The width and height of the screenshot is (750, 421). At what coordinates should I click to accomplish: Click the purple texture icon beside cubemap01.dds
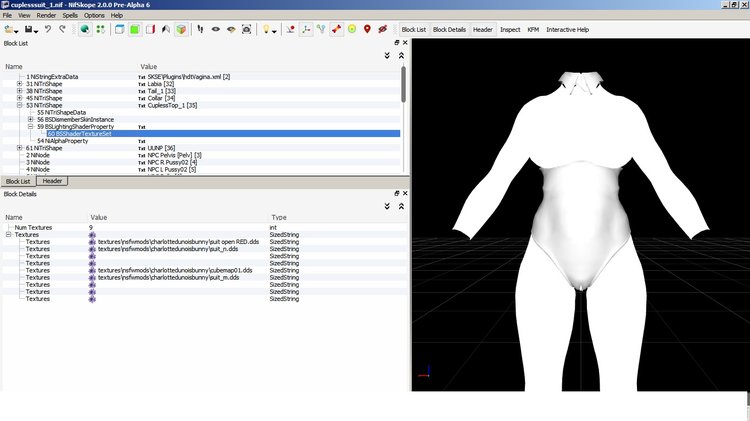(x=92, y=271)
